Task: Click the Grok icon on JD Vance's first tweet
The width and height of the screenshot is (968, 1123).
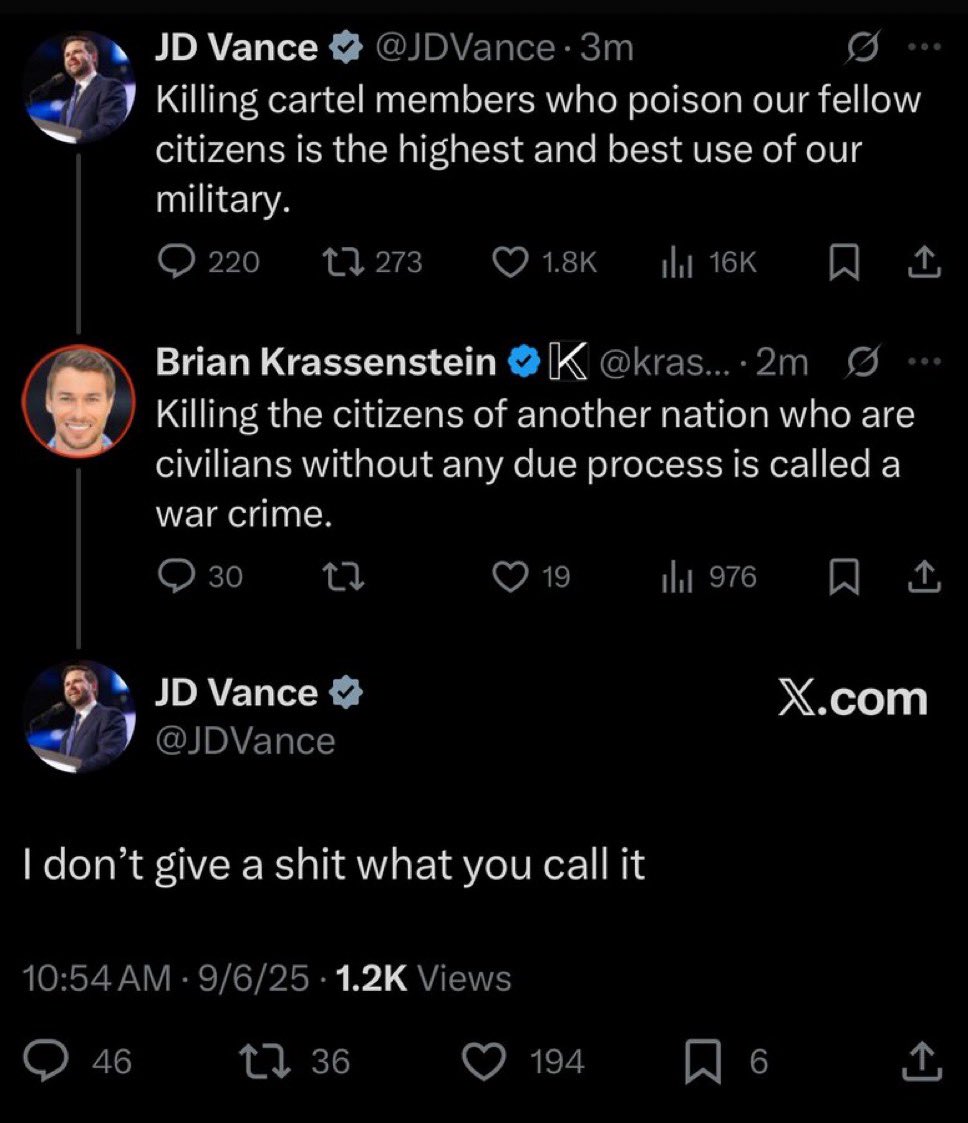Action: [x=862, y=47]
